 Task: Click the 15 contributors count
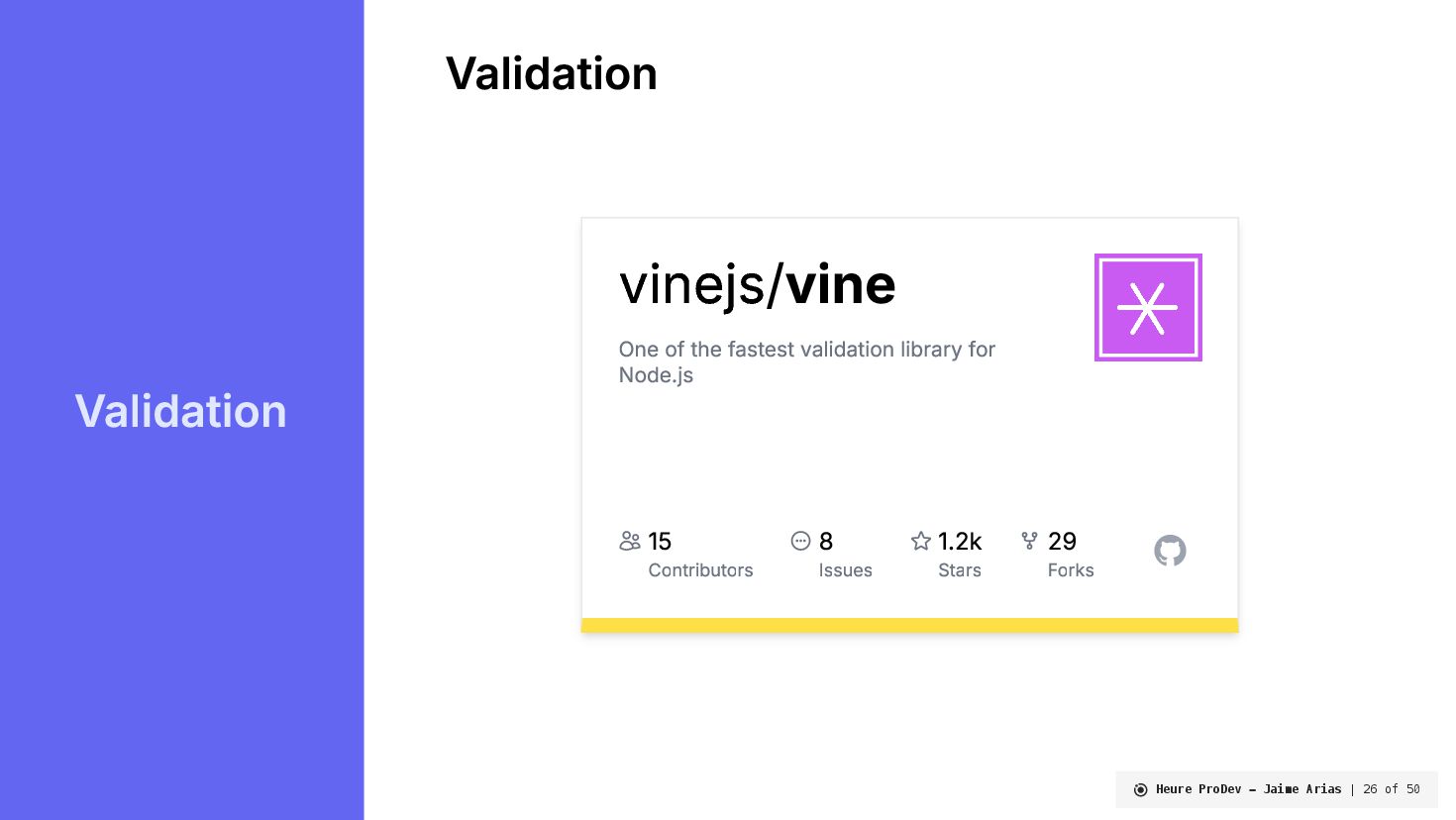pos(660,542)
